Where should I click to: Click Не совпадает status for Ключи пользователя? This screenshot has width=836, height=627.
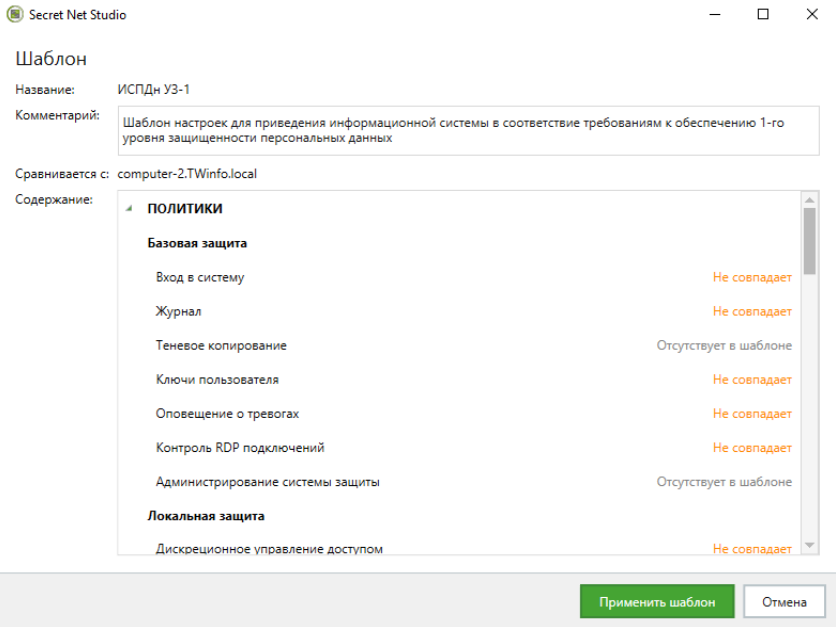coord(752,380)
